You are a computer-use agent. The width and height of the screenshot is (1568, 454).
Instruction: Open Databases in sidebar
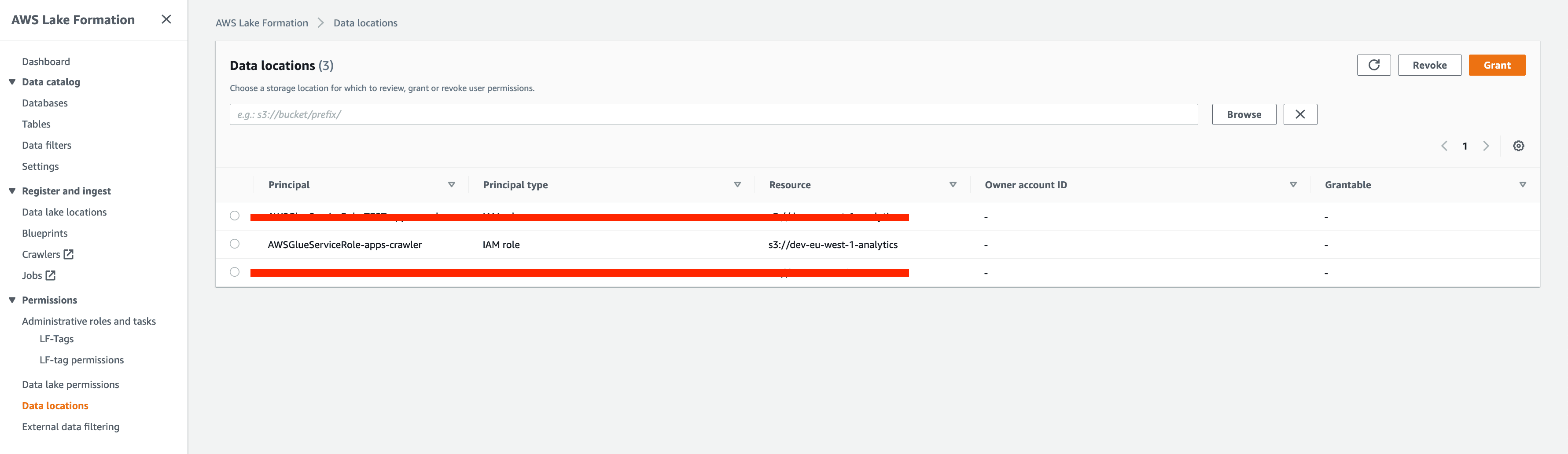click(44, 103)
